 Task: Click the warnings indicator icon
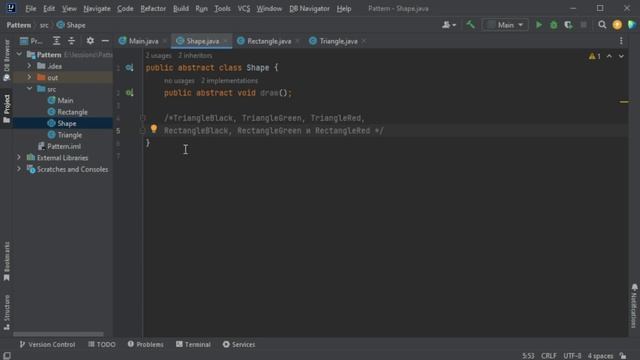[594, 56]
